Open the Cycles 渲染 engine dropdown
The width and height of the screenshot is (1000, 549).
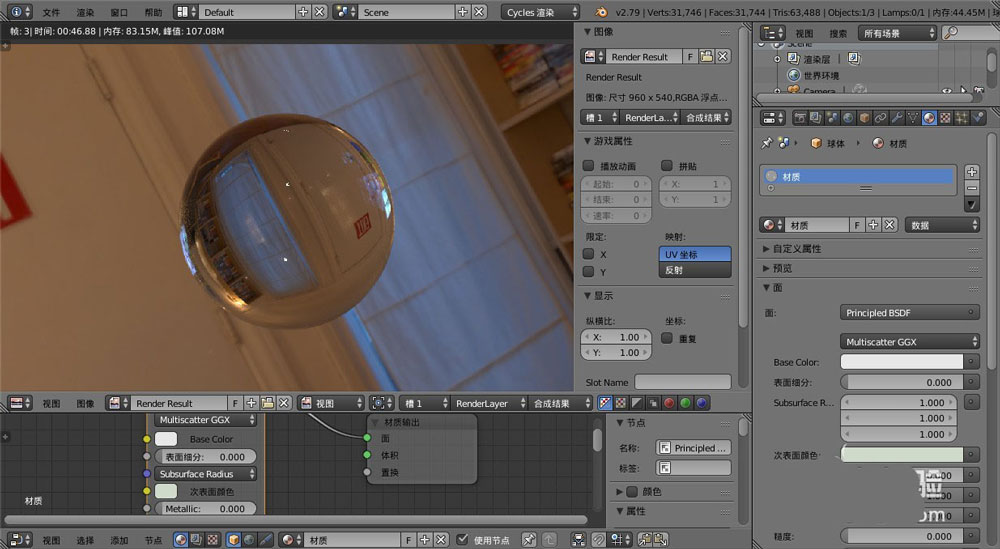coord(540,12)
